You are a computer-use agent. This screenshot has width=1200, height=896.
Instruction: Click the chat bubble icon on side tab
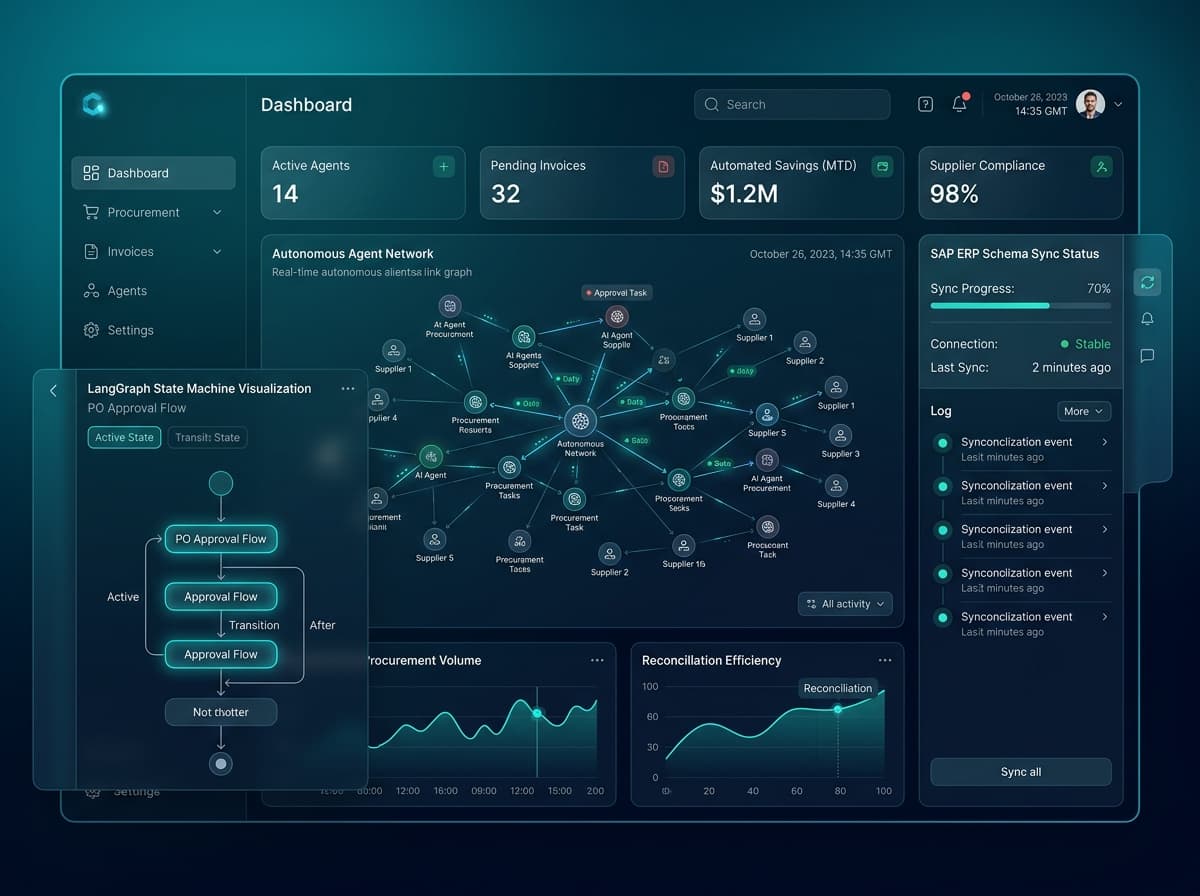click(1147, 355)
